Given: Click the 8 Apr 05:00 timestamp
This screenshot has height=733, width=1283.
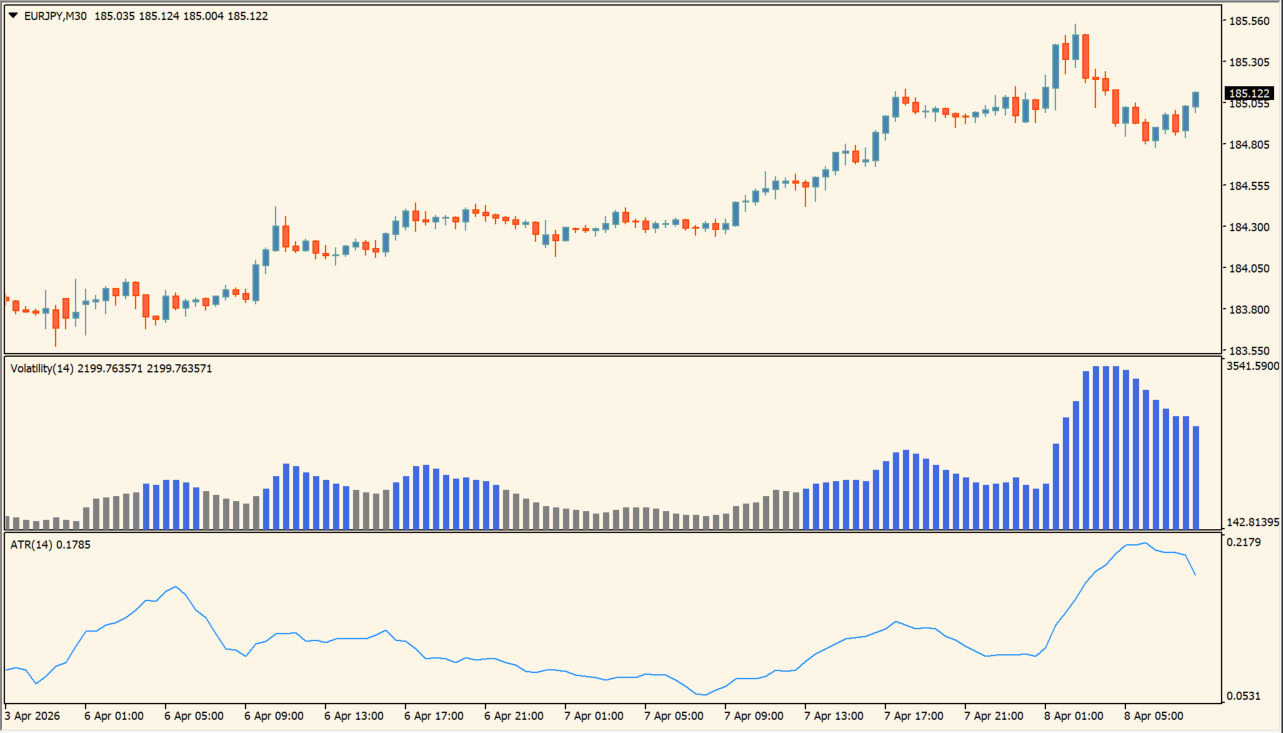Looking at the screenshot, I should click(x=1156, y=716).
